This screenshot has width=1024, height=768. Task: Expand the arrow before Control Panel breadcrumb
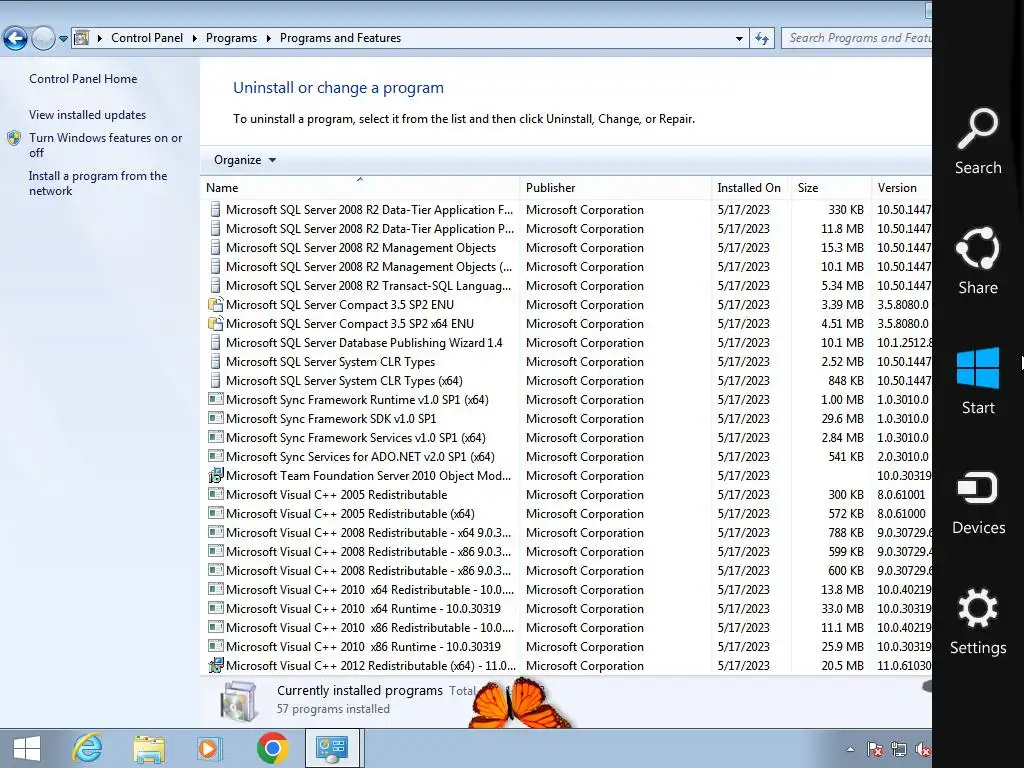(x=100, y=39)
